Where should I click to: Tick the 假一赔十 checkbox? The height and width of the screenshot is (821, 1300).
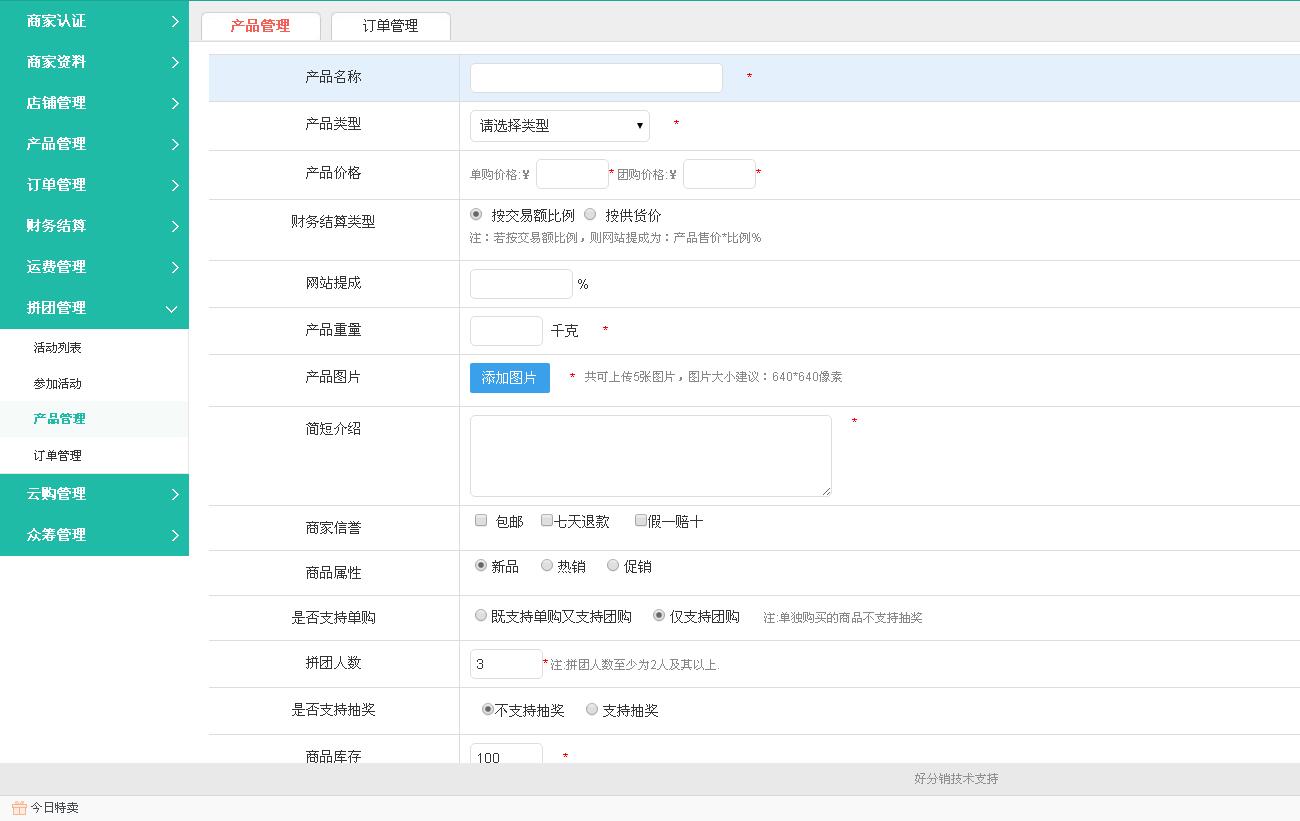click(641, 520)
